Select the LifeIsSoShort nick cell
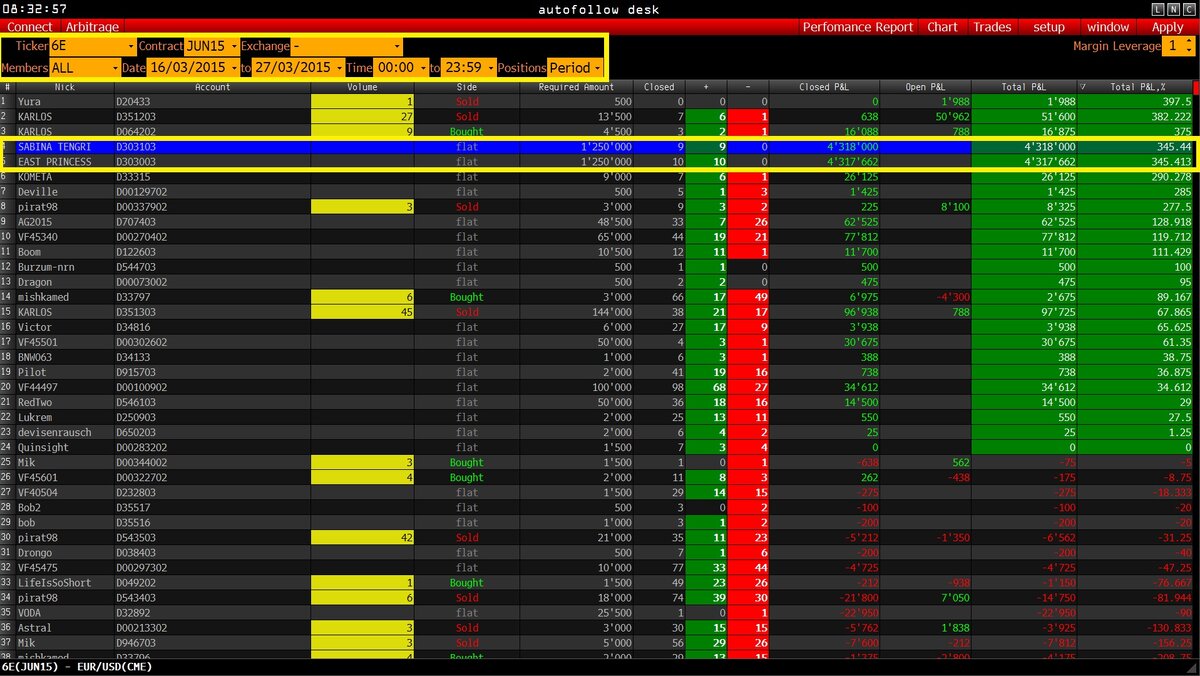1200x676 pixels. (x=64, y=583)
